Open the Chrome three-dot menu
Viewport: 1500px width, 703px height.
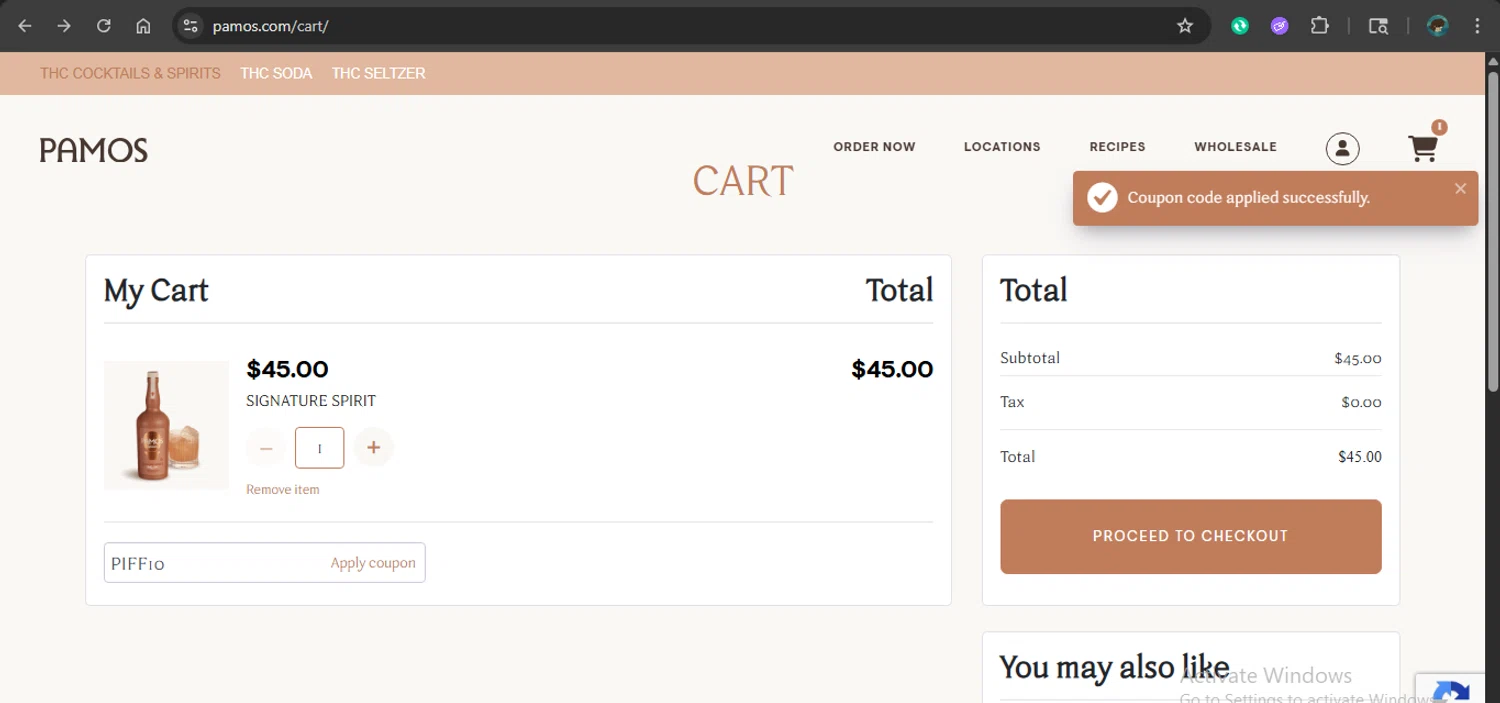coord(1477,26)
